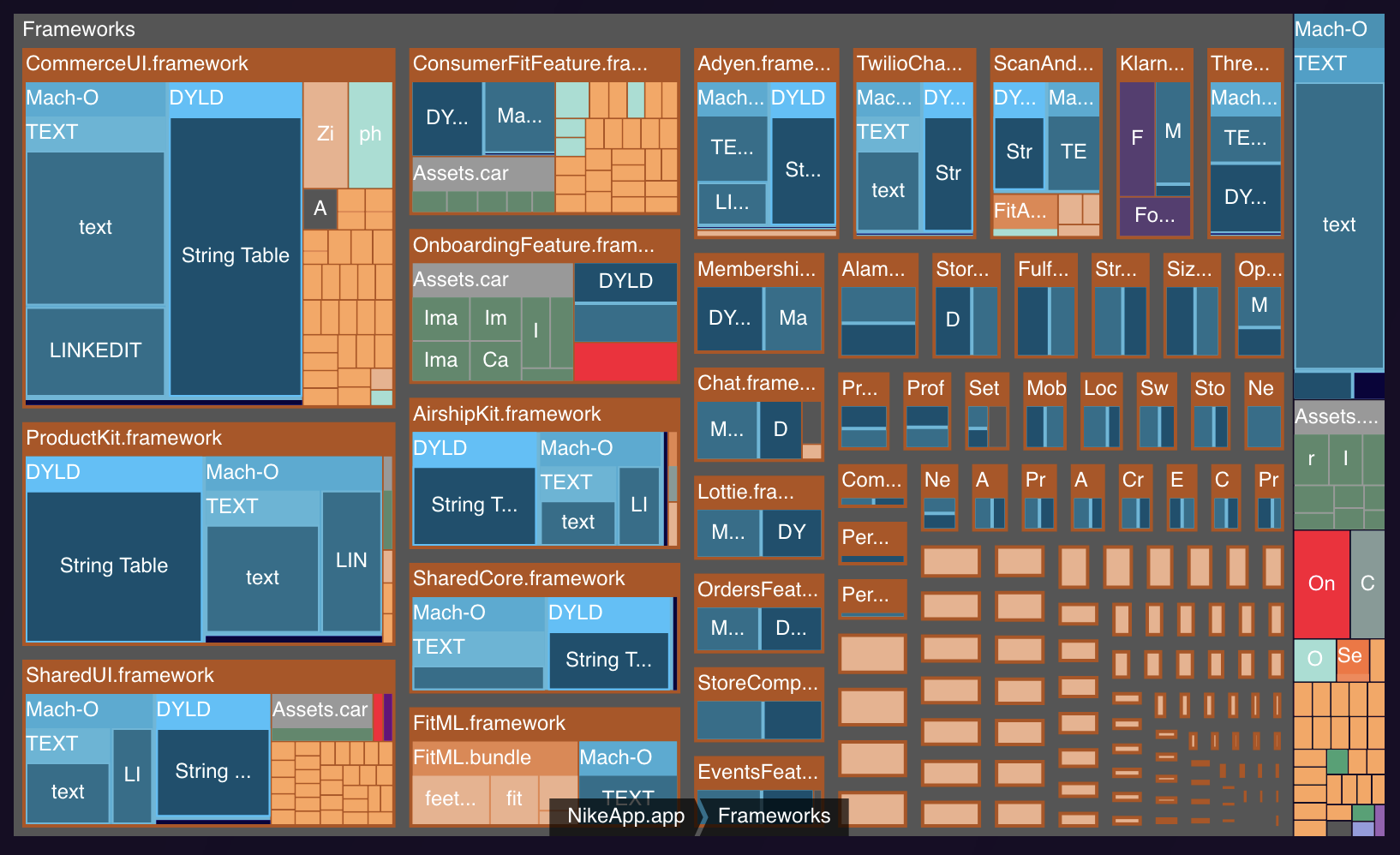1400x855 pixels.
Task: Select the Com... framework cell
Action: (872, 486)
